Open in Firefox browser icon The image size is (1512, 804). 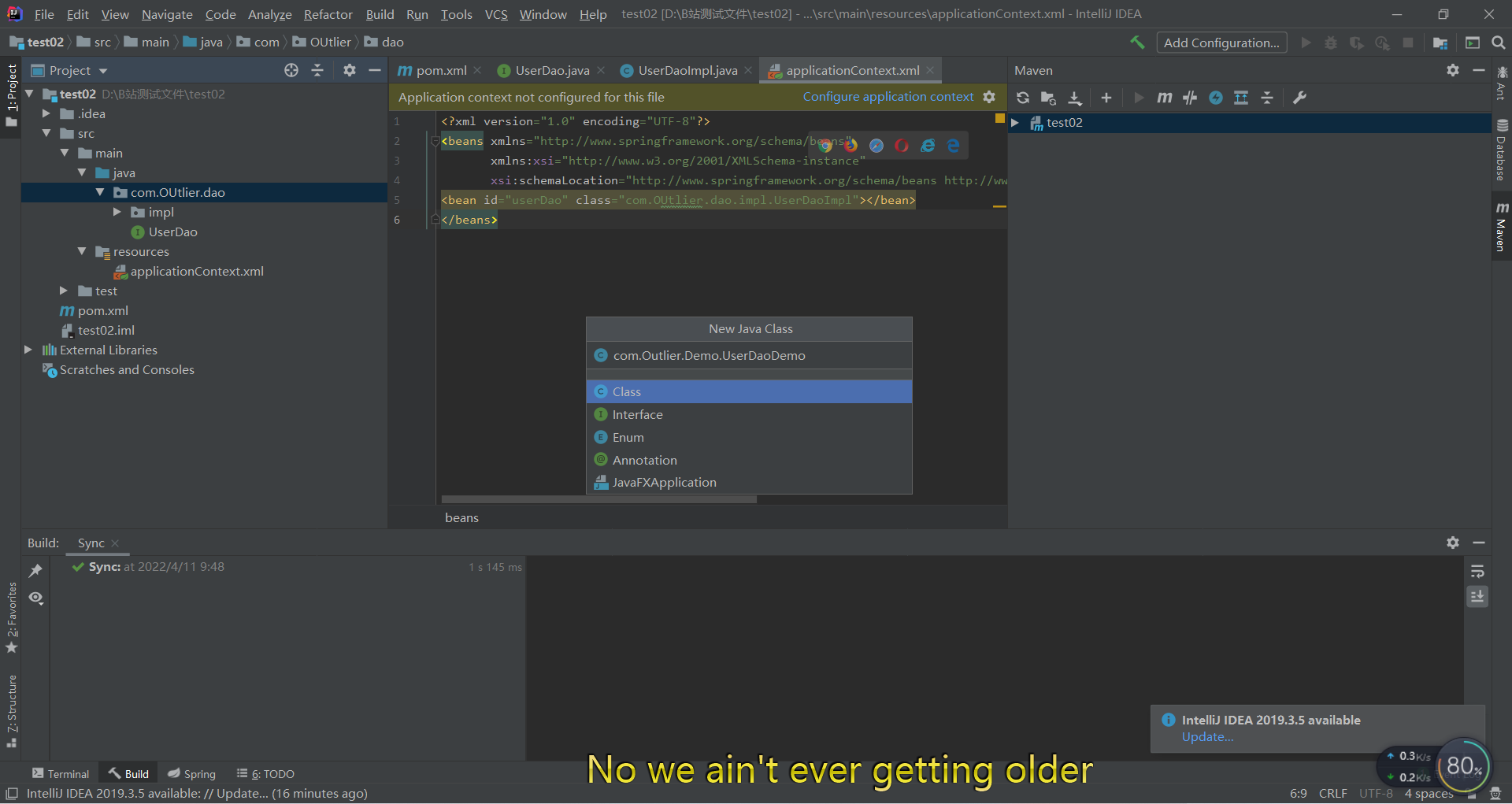pos(850,146)
